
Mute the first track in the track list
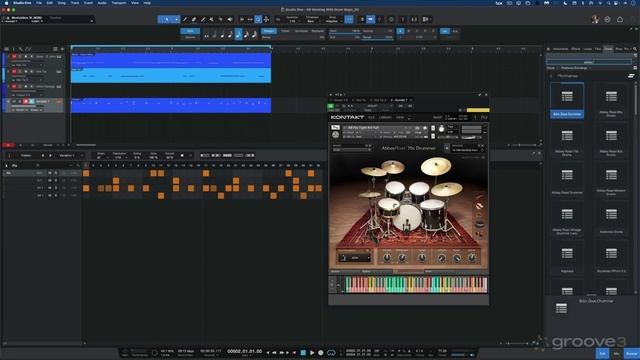(14, 56)
